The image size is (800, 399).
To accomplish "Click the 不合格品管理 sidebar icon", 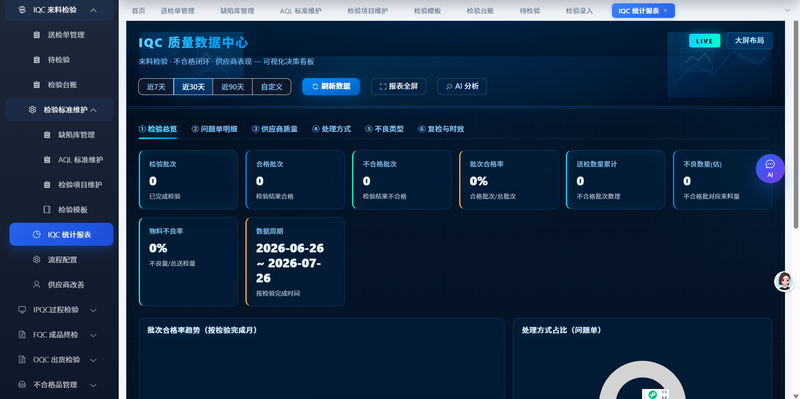I will click(21, 385).
